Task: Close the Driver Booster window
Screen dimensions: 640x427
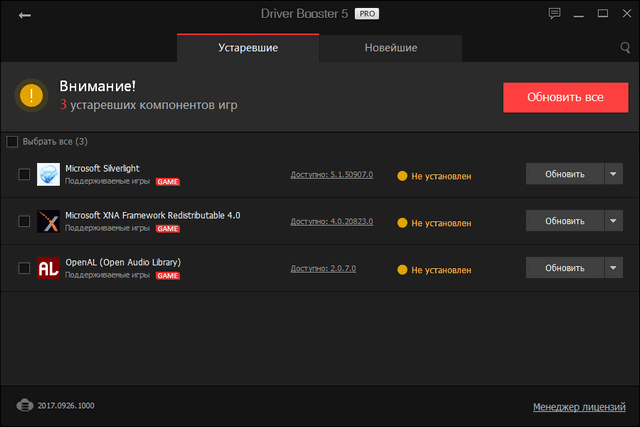Action: [627, 13]
